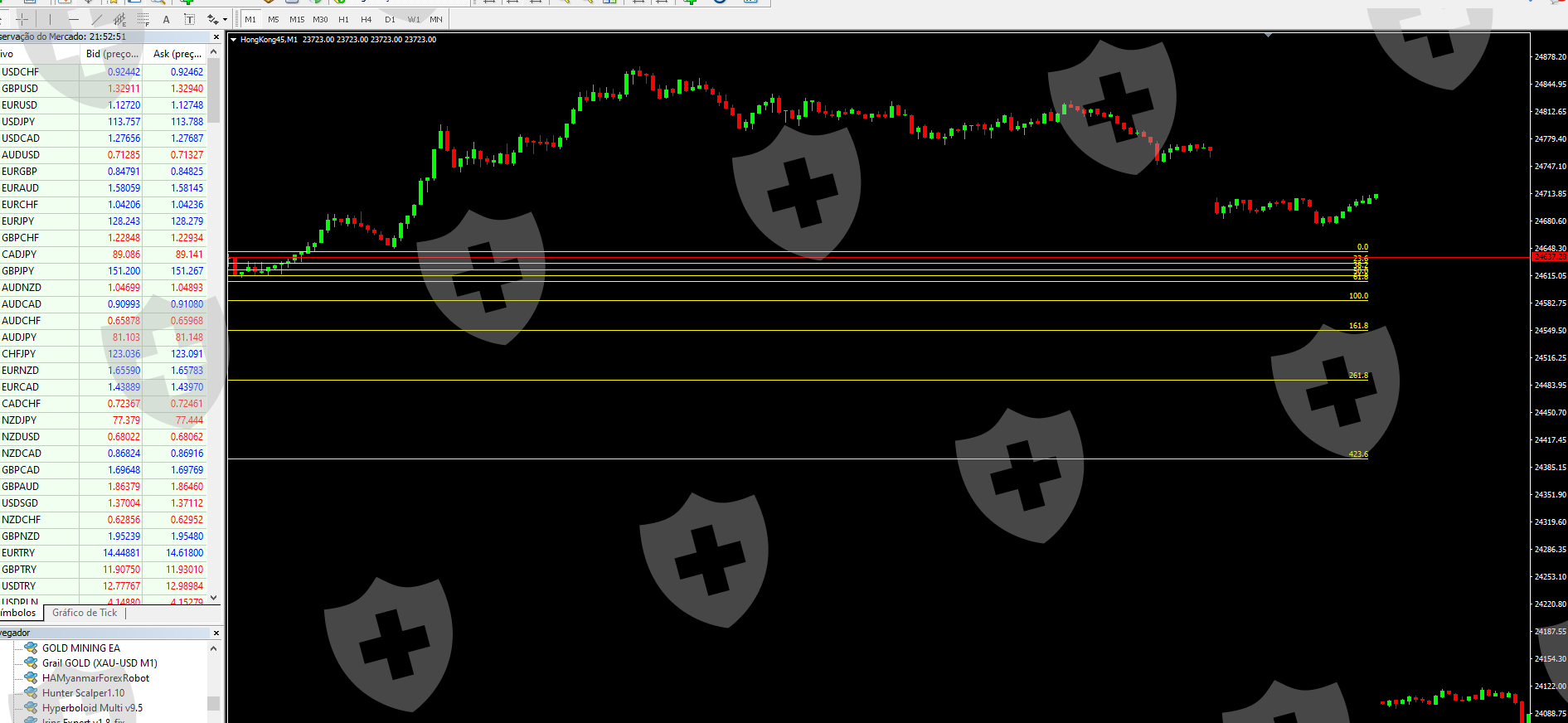This screenshot has width=1568, height=723.
Task: Switch chart to M15 timeframe
Action: pos(297,19)
